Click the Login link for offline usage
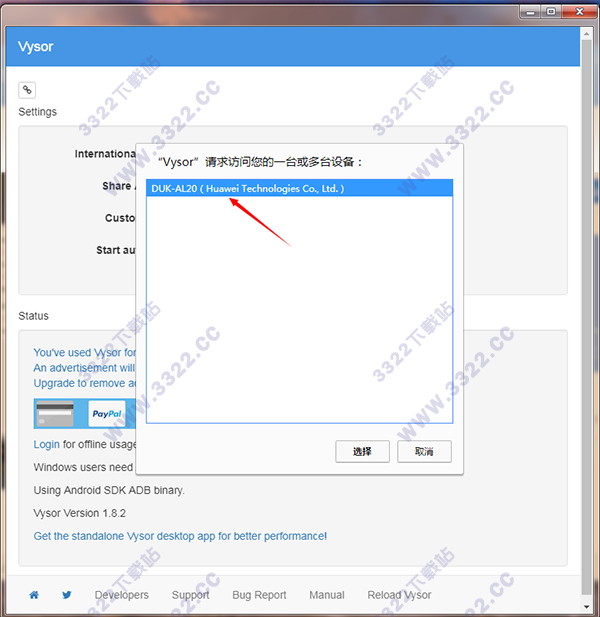The width and height of the screenshot is (600, 617). coord(46,444)
